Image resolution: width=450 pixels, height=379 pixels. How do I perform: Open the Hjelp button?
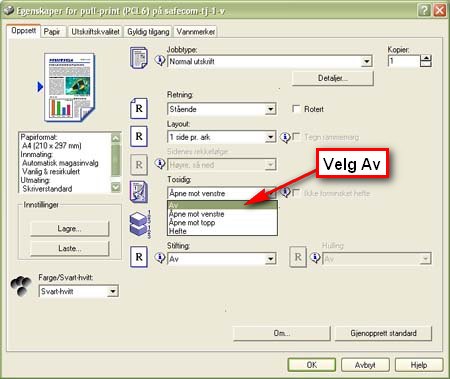click(x=419, y=365)
